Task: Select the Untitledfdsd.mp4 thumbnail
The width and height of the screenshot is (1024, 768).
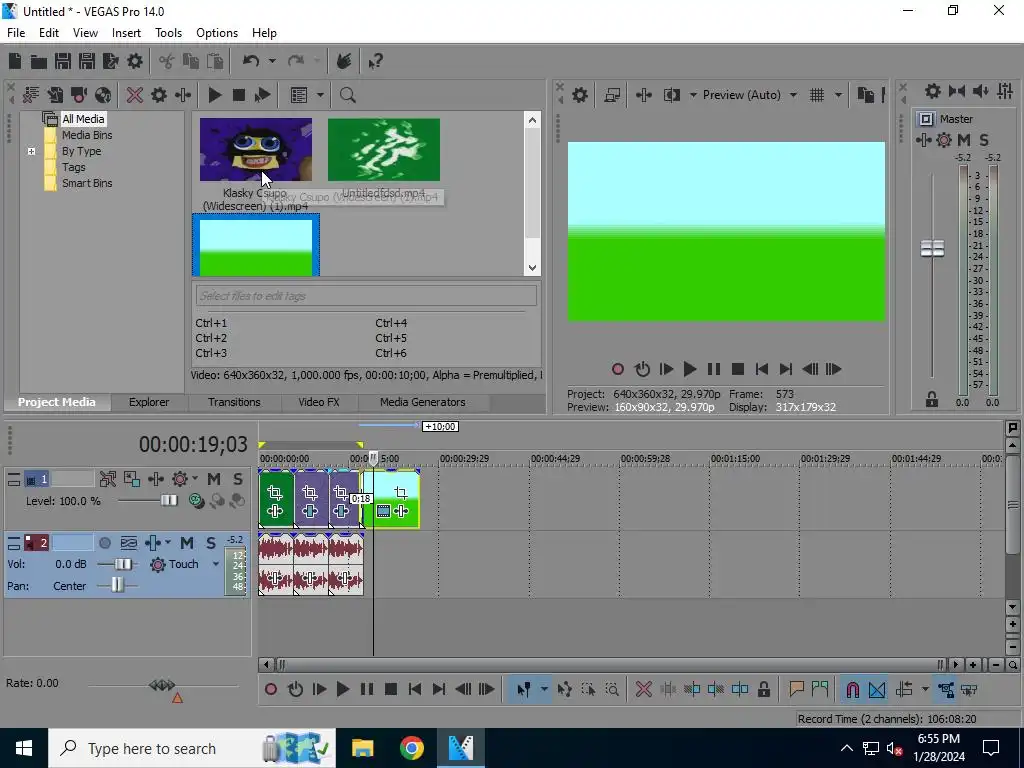Action: point(384,150)
